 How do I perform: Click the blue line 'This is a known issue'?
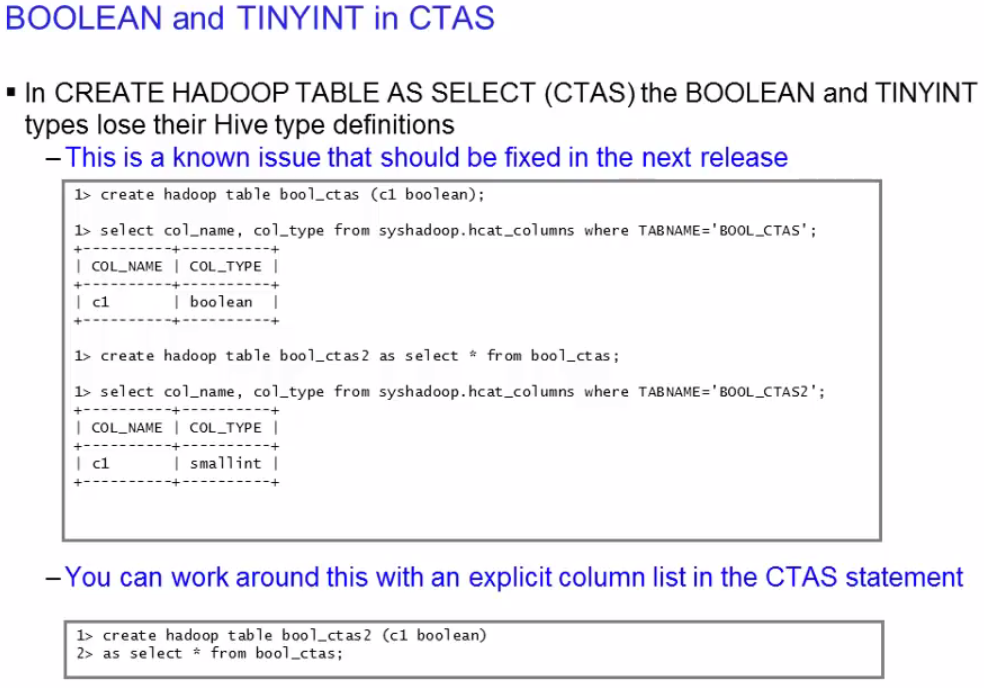coord(426,158)
